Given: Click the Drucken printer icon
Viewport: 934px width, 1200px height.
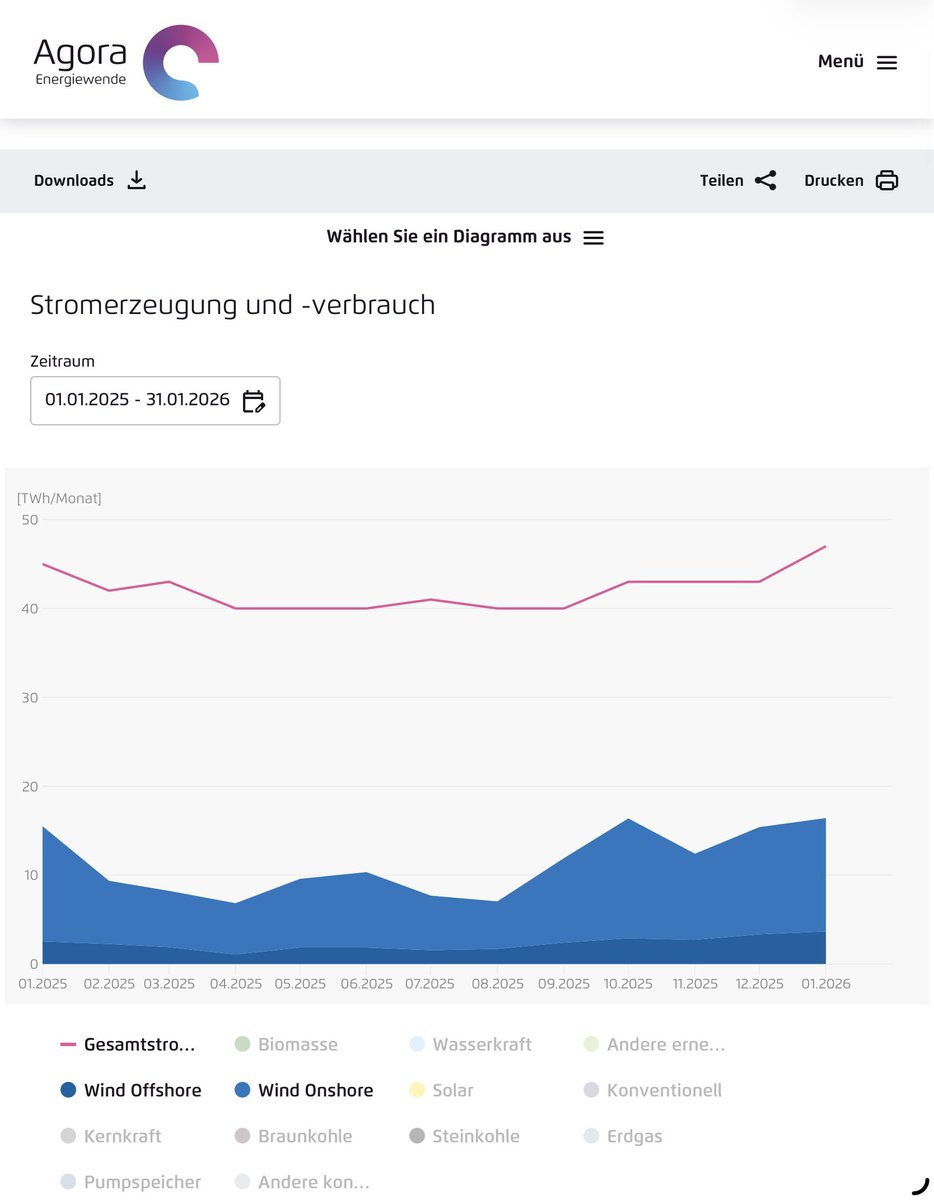Looking at the screenshot, I should pyautogui.click(x=887, y=181).
